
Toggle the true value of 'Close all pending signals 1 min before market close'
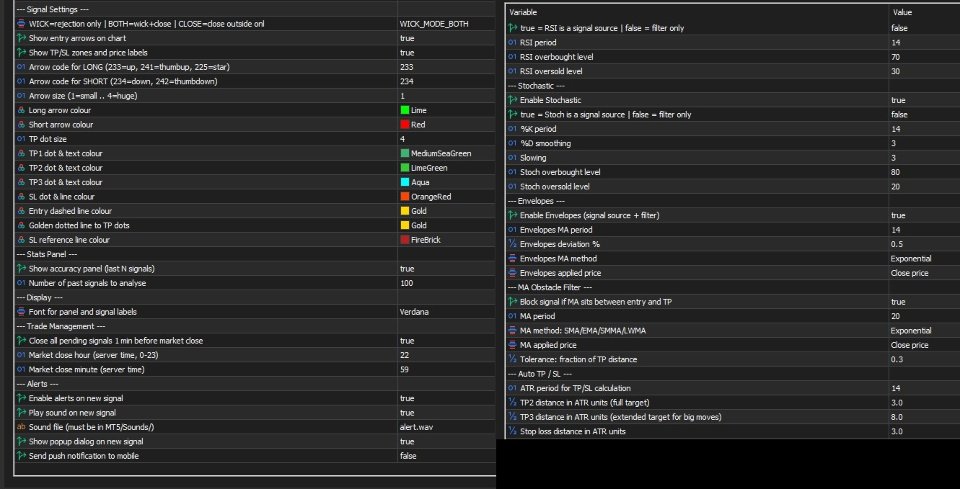coord(407,341)
